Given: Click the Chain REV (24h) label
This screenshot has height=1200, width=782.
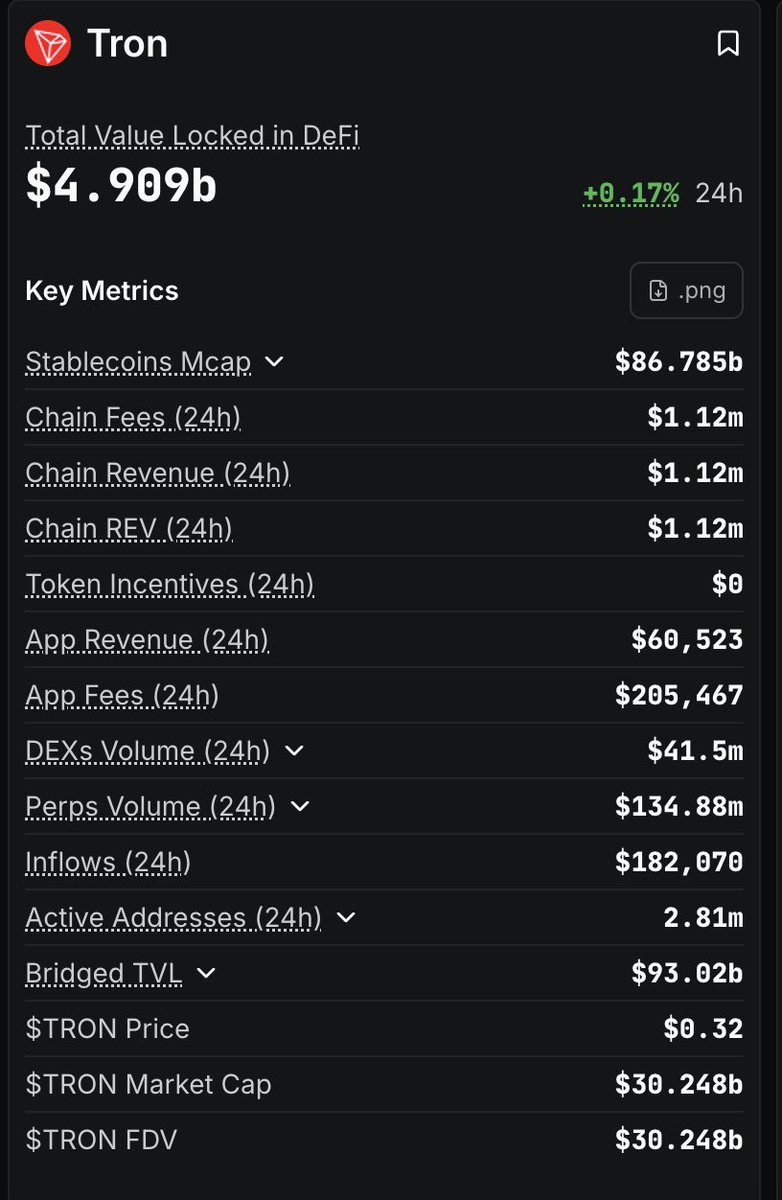Looking at the screenshot, I should [129, 528].
